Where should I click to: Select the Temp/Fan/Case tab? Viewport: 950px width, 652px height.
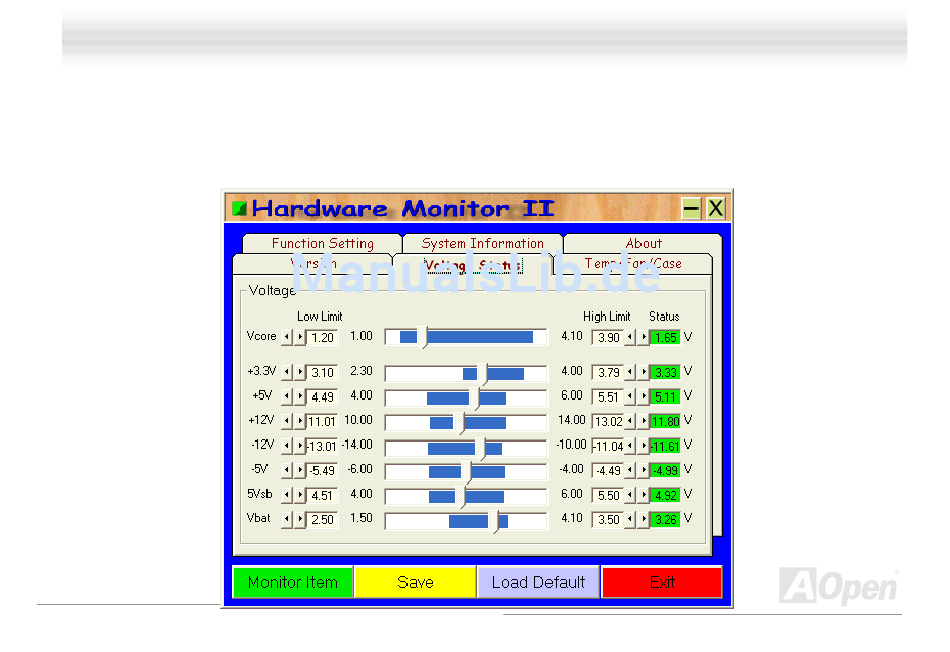[633, 264]
